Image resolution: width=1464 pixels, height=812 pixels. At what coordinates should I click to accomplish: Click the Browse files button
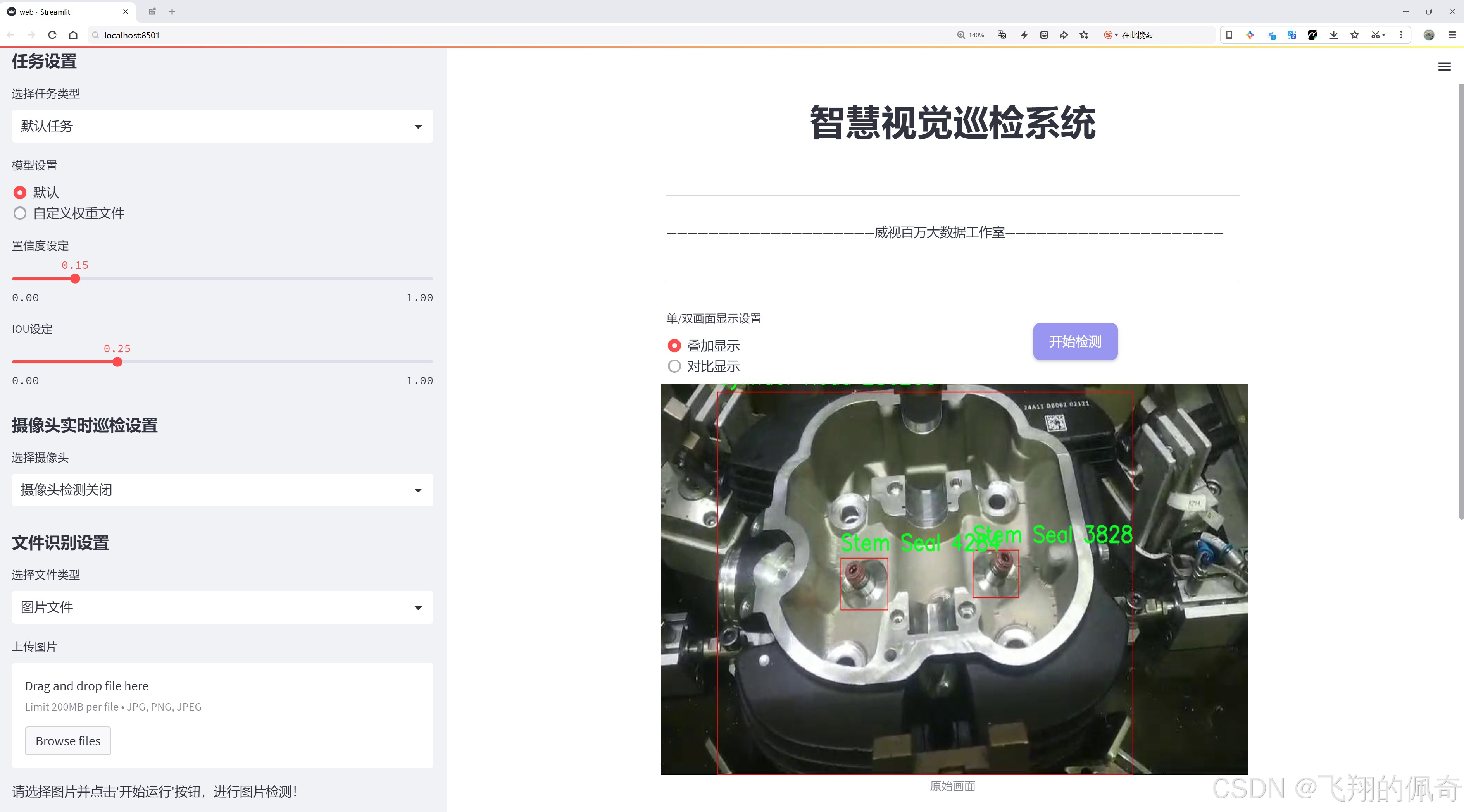click(67, 740)
